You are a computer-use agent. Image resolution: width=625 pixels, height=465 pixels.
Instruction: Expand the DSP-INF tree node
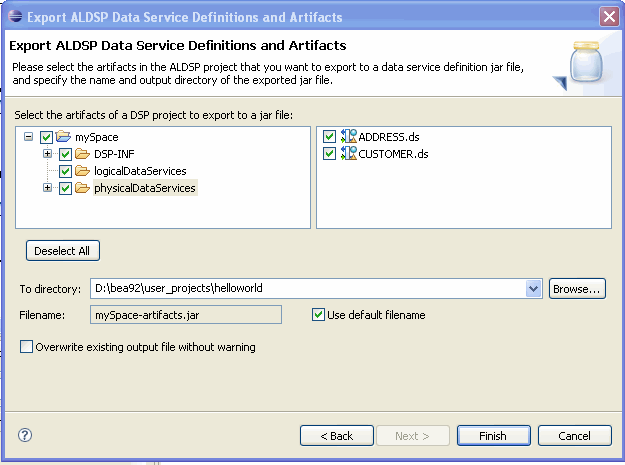47,153
